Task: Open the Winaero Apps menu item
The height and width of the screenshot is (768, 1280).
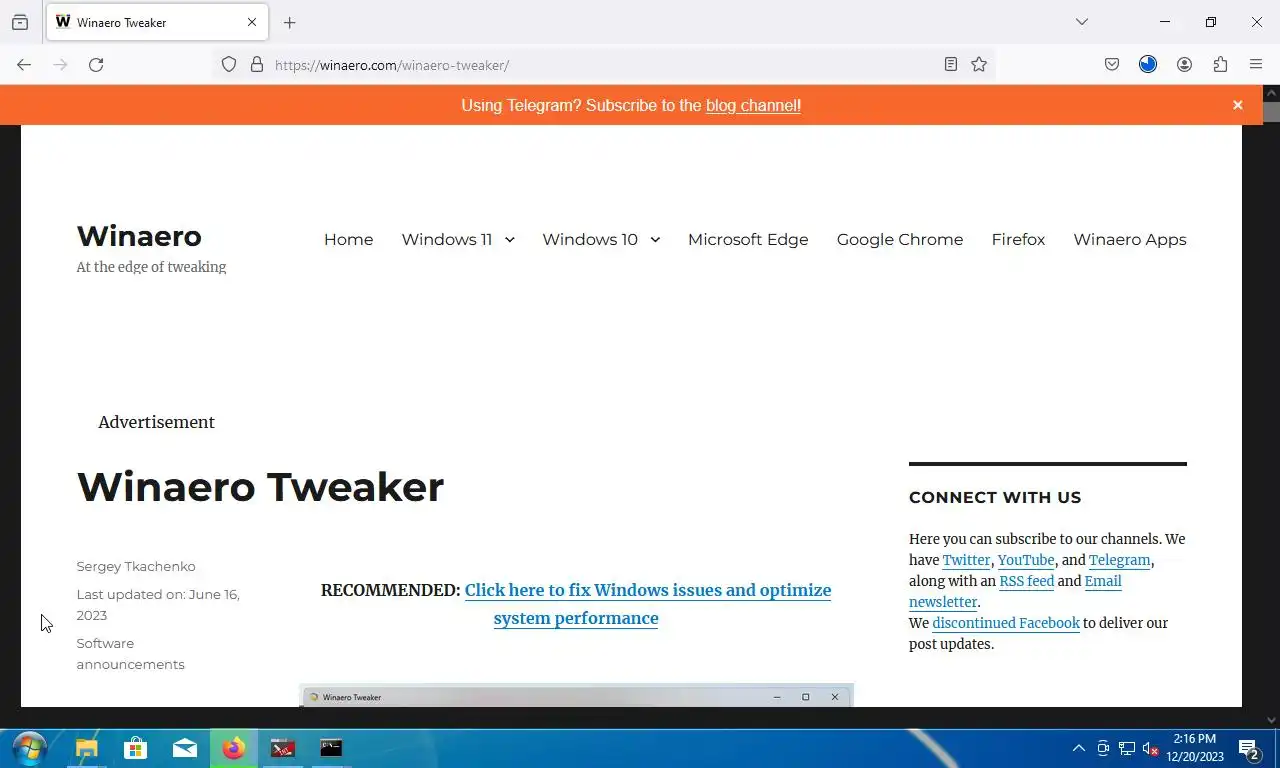Action: pos(1130,239)
